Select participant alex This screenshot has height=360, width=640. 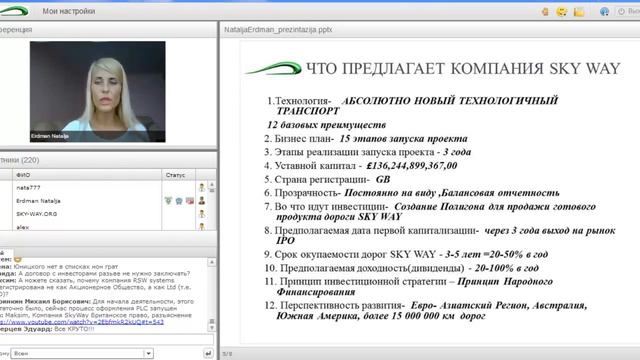tap(23, 227)
